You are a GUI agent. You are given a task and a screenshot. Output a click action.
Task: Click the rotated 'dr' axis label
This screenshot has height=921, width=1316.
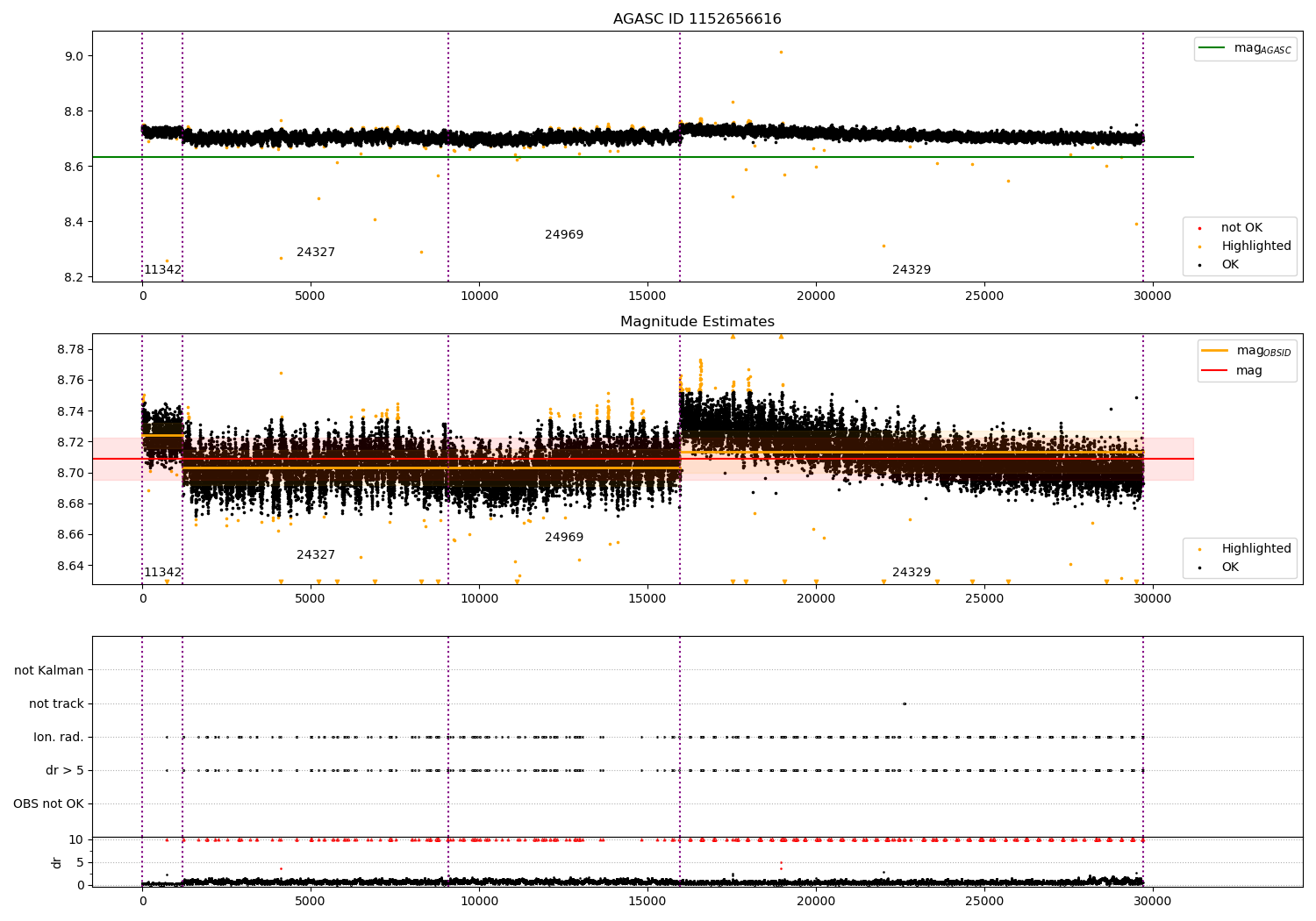pyautogui.click(x=57, y=862)
